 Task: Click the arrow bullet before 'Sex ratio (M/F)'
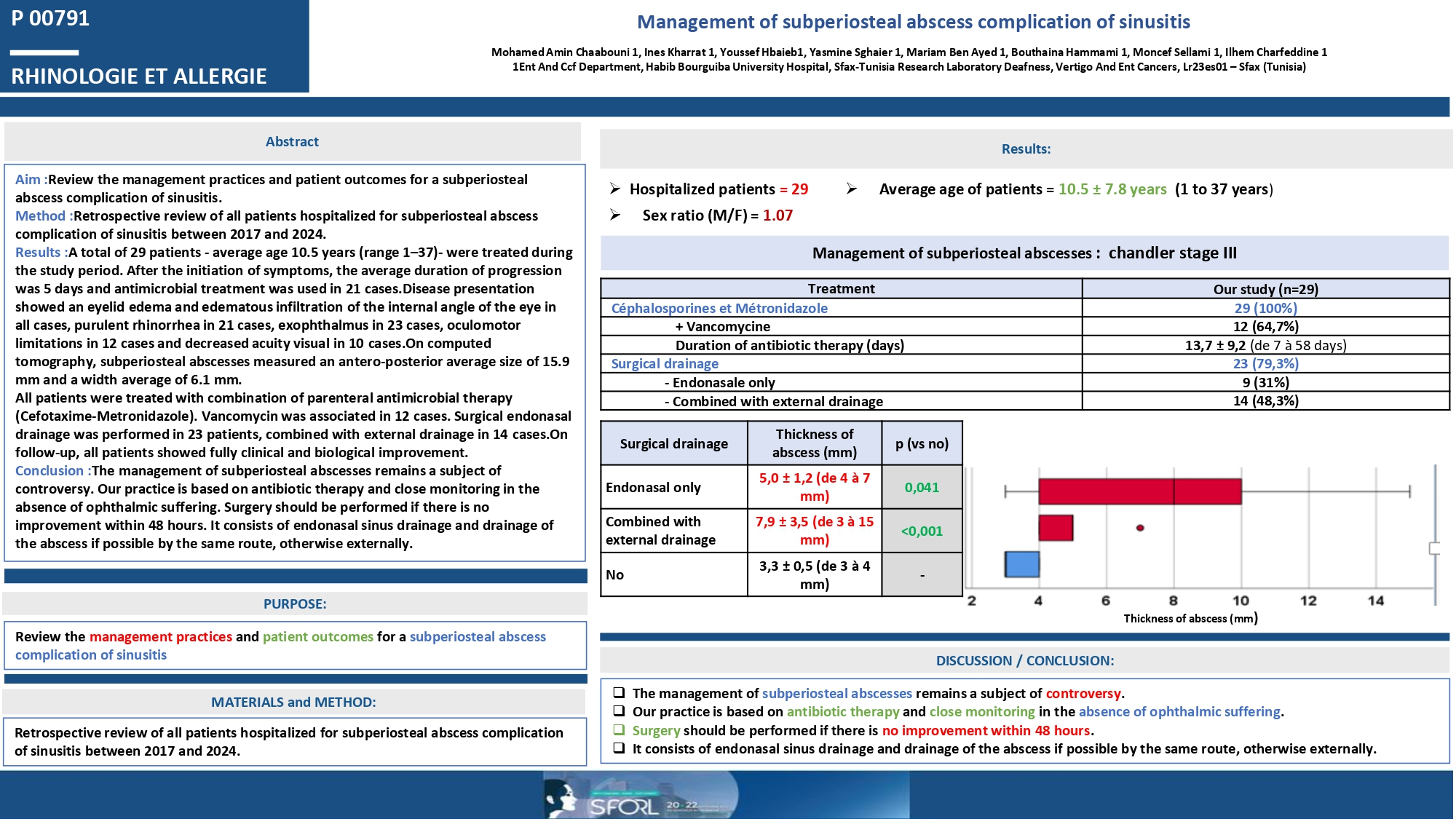point(615,215)
